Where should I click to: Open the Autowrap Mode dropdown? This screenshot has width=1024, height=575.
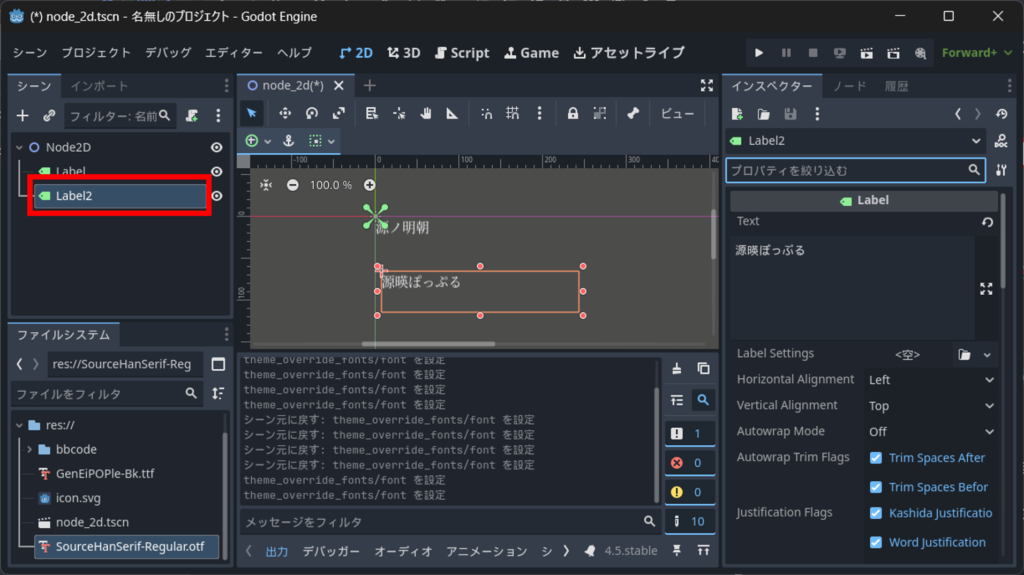931,432
